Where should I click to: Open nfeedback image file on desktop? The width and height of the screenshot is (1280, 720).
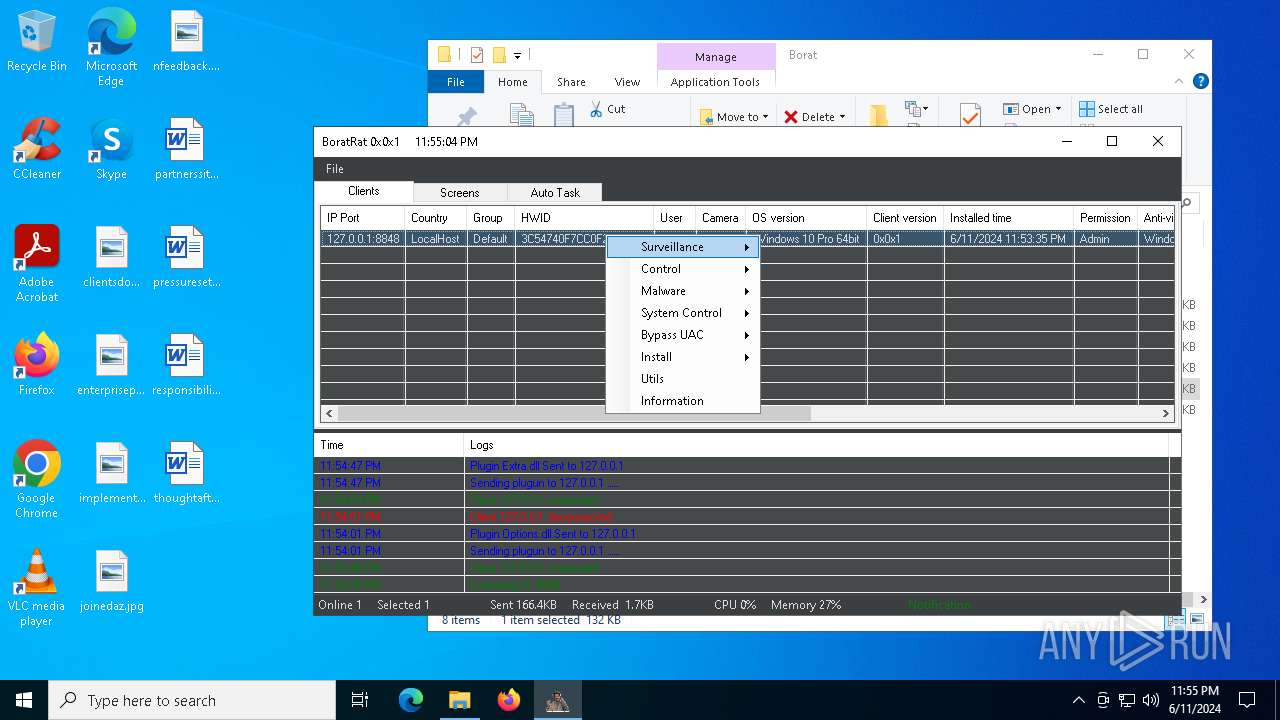[x=186, y=41]
